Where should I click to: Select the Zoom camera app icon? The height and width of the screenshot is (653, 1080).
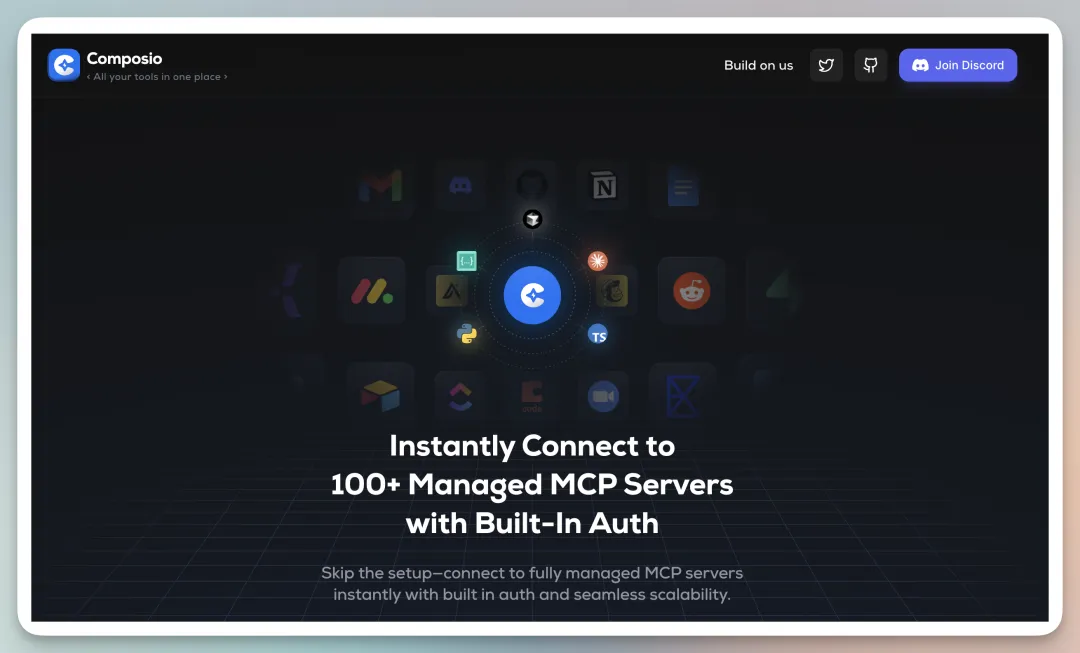tap(603, 396)
